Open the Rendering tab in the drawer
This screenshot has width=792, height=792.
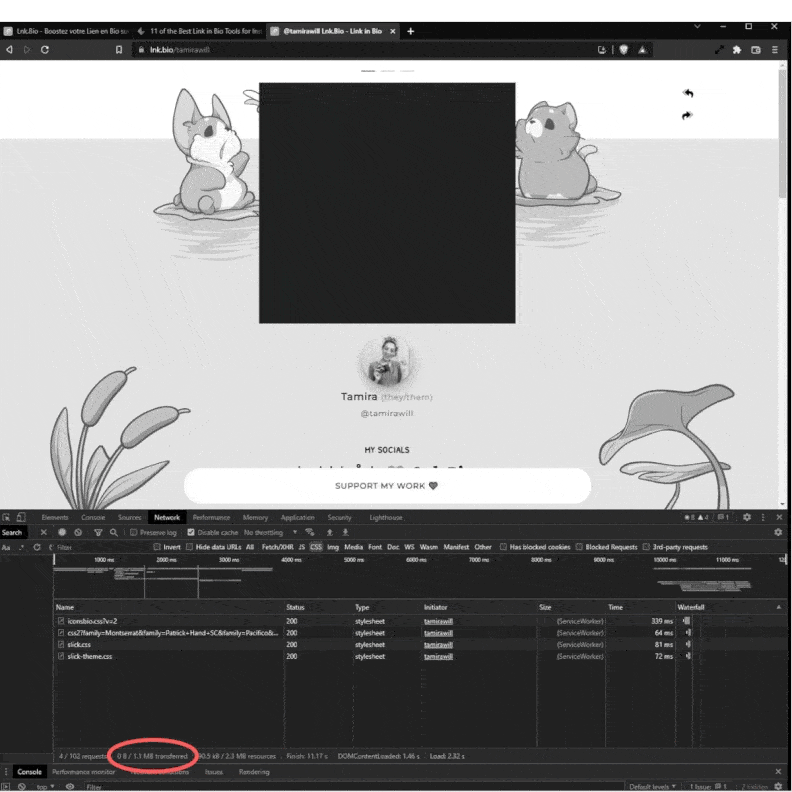click(254, 772)
